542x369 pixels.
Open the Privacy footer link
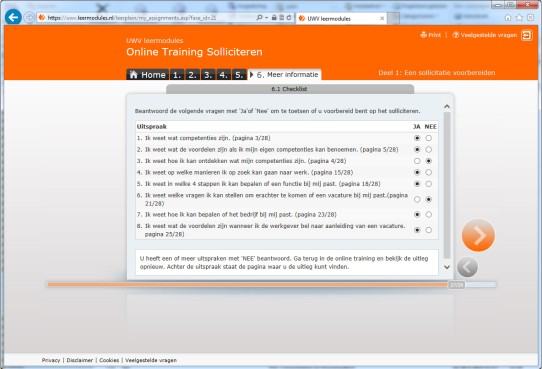pyautogui.click(x=51, y=360)
